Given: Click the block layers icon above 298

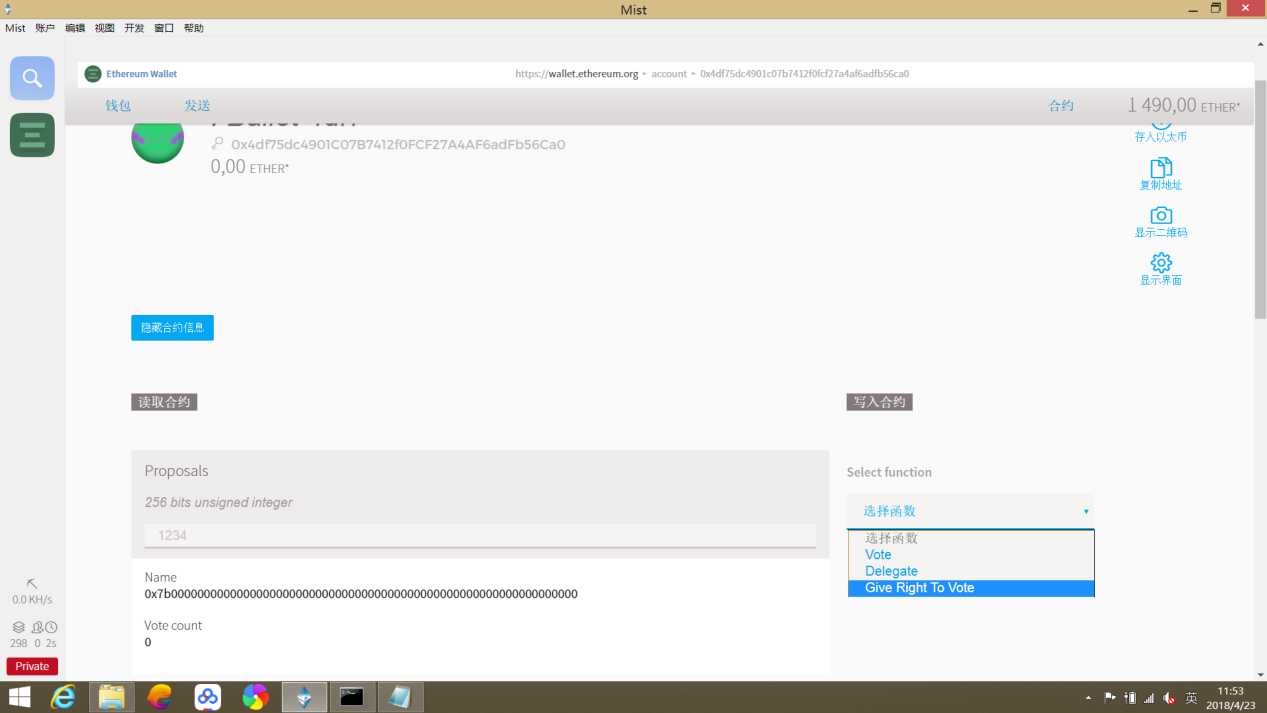Looking at the screenshot, I should [x=18, y=627].
